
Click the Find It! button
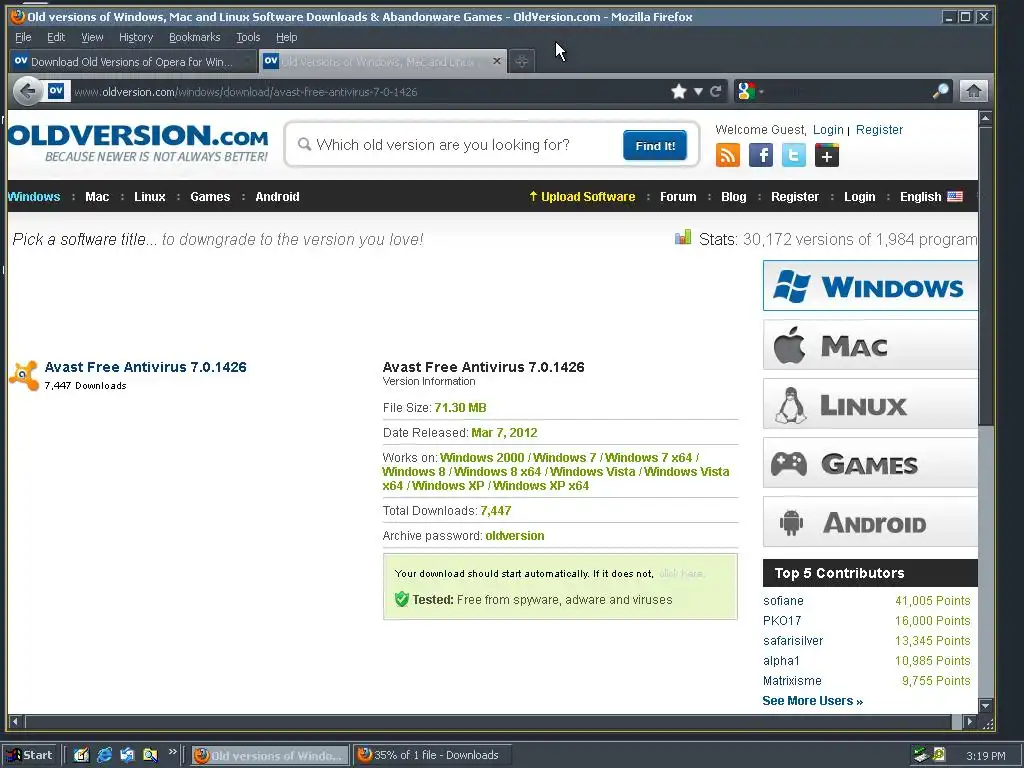click(655, 145)
